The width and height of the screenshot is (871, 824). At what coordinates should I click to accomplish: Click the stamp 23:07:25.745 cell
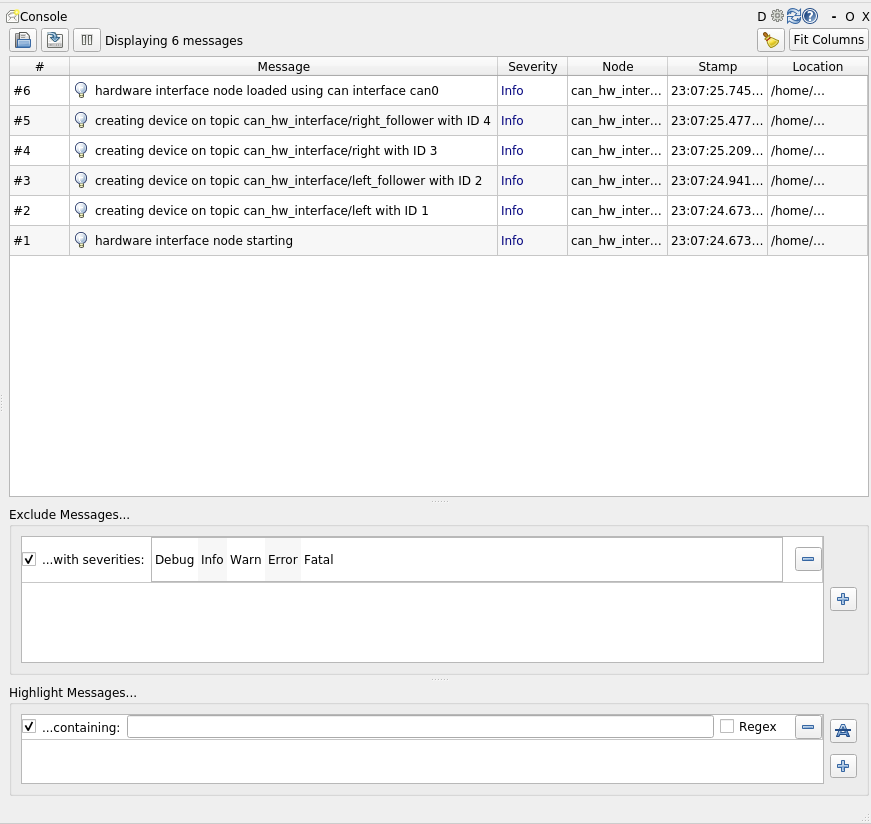coord(717,91)
